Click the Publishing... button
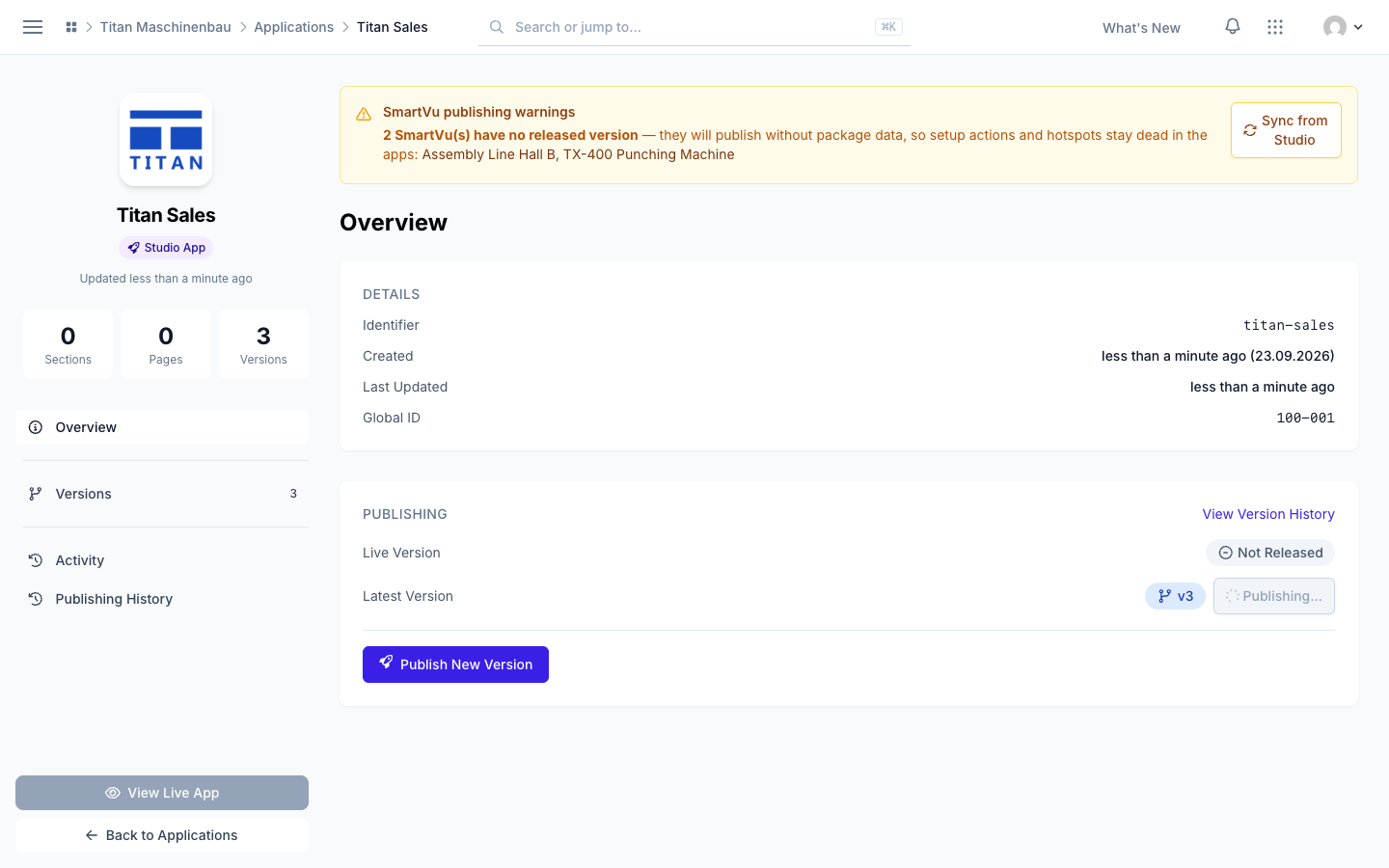 point(1274,596)
